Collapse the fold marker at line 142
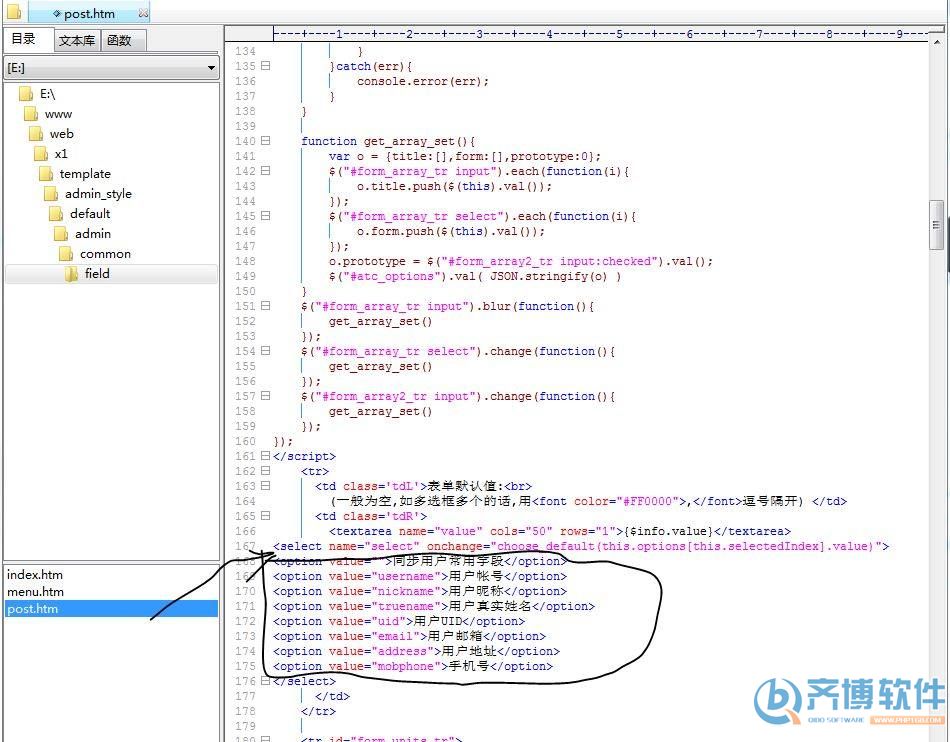 pos(265,171)
